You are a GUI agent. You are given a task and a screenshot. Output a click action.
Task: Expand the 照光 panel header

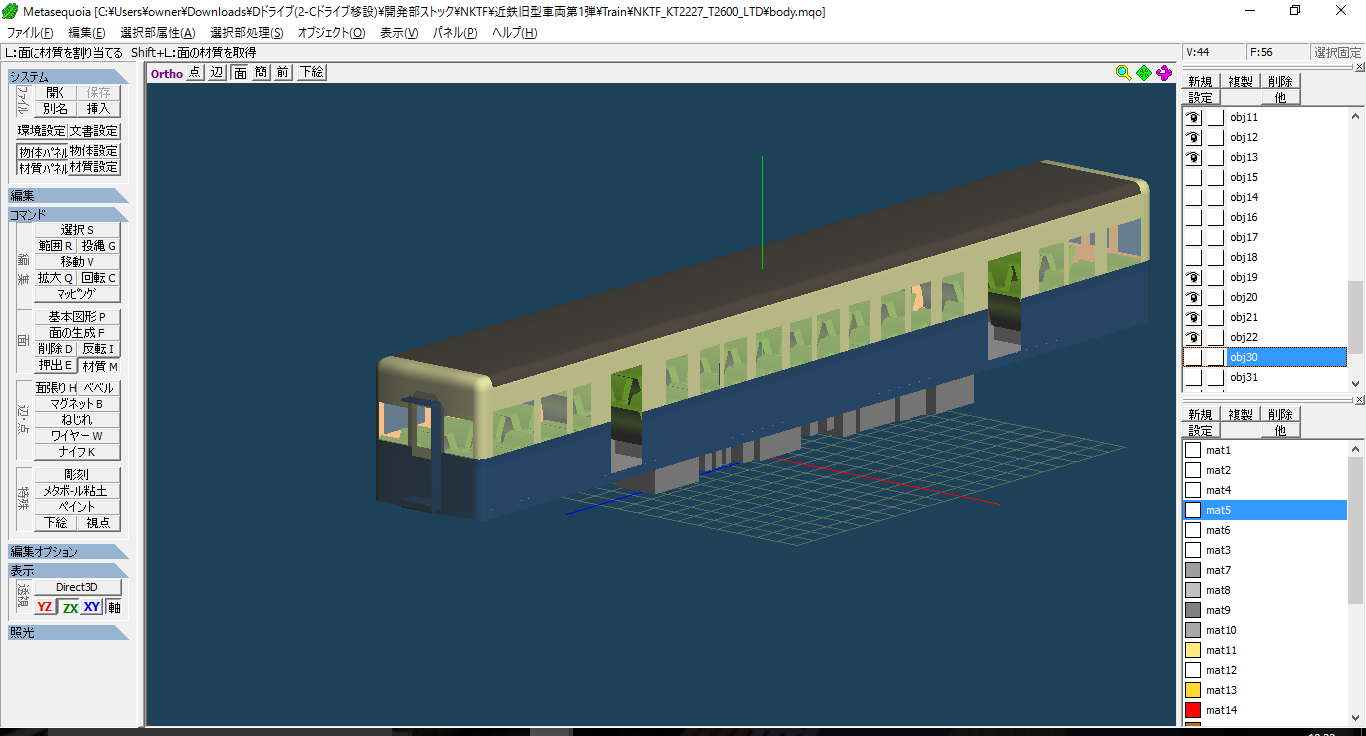[x=68, y=632]
